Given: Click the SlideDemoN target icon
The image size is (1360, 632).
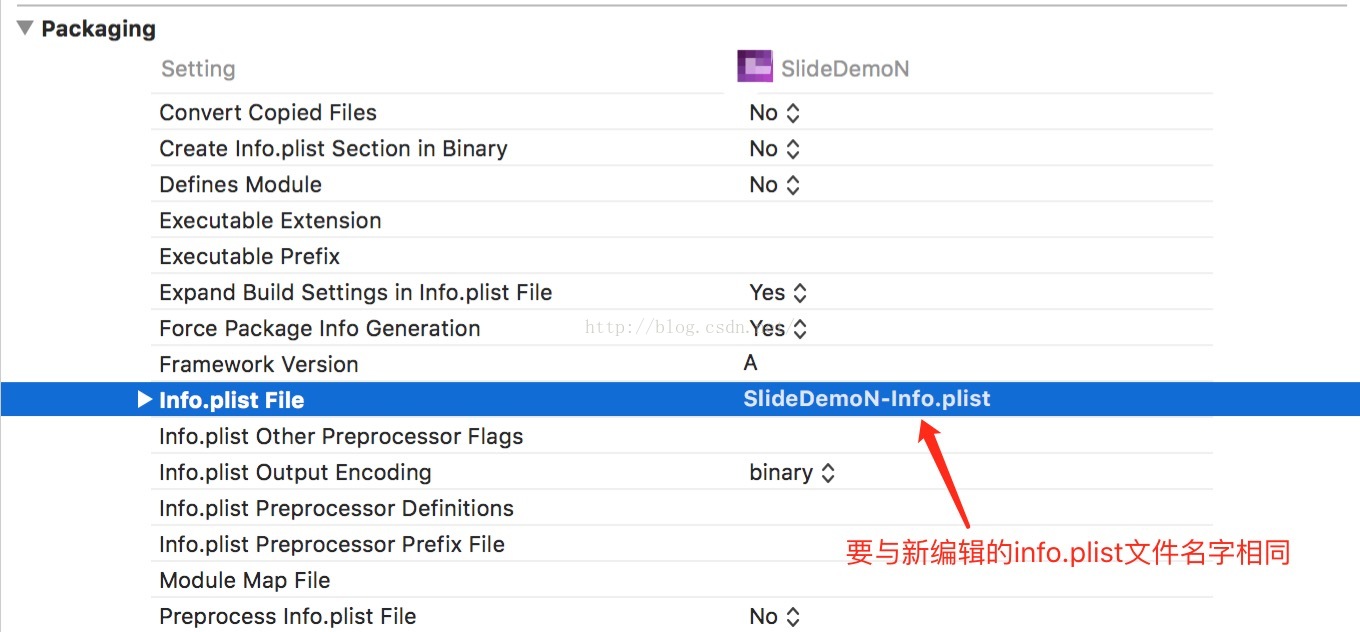Looking at the screenshot, I should click(x=755, y=67).
